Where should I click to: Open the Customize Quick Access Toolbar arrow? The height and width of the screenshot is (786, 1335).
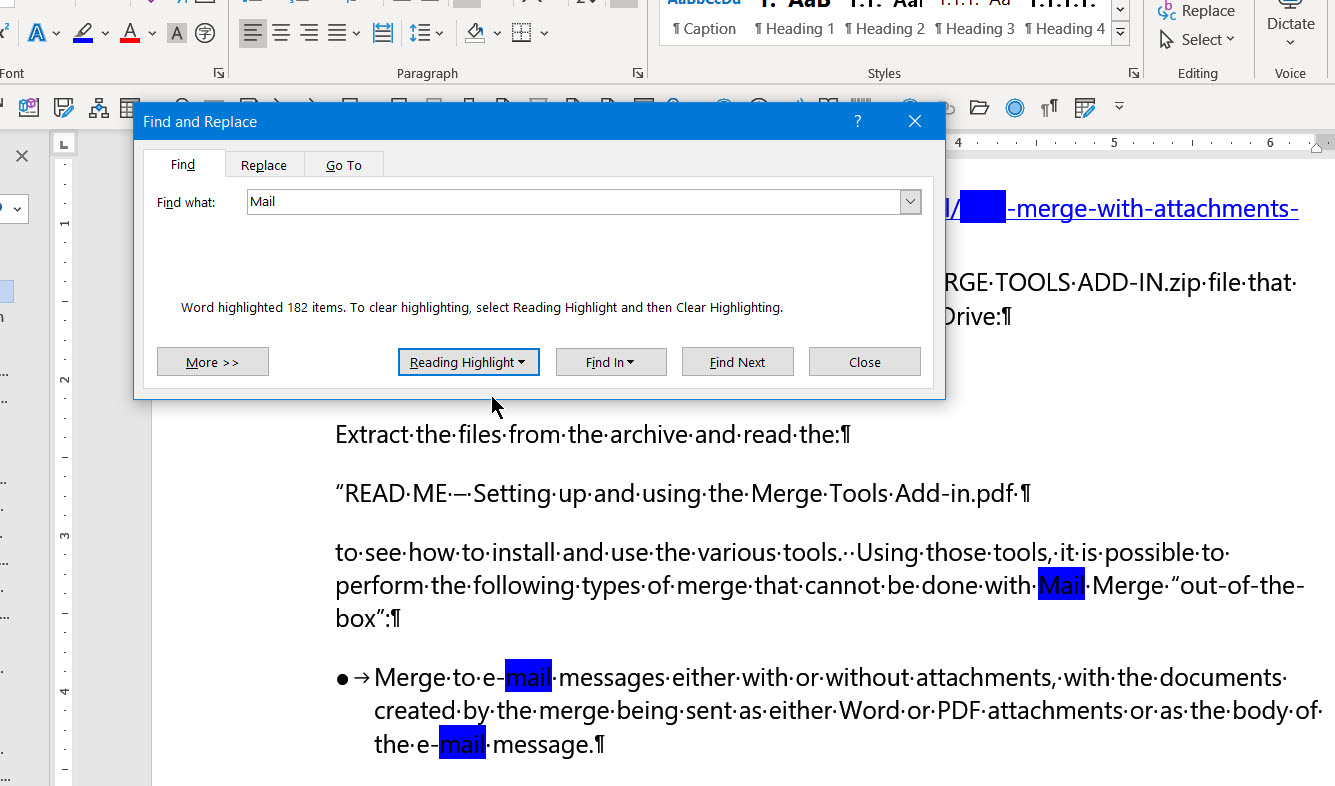(x=1119, y=106)
